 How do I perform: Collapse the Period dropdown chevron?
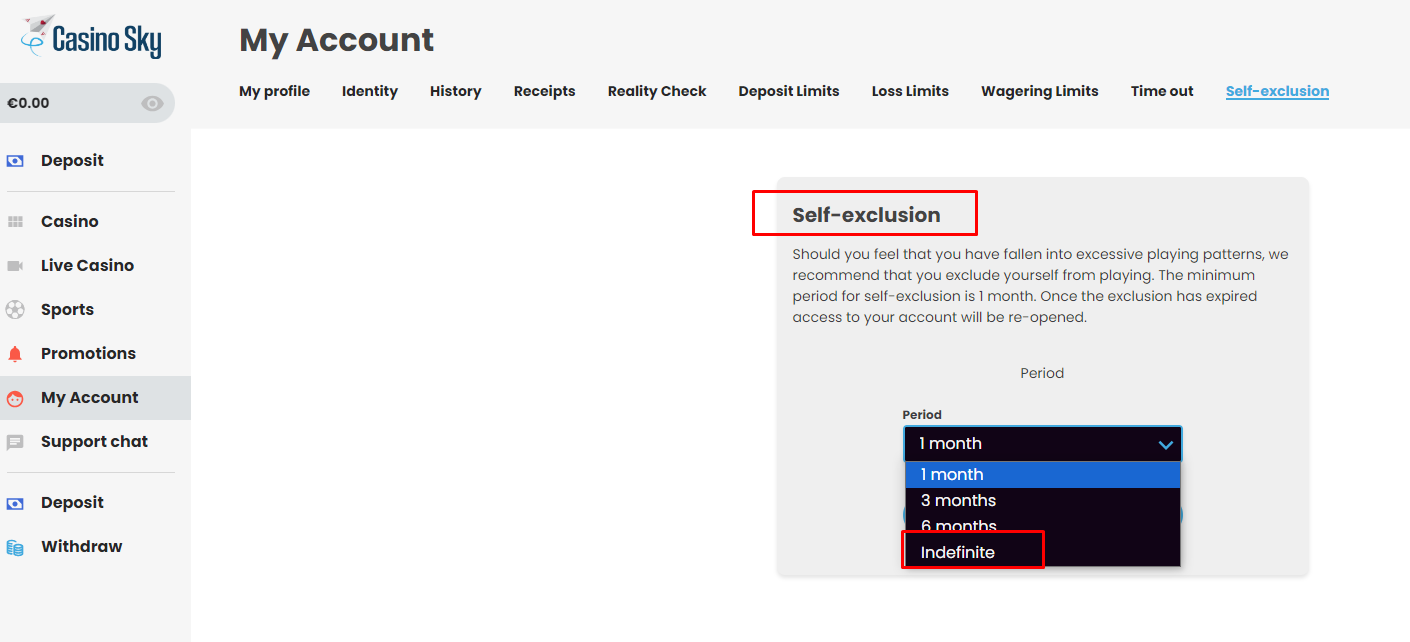pyautogui.click(x=1165, y=444)
